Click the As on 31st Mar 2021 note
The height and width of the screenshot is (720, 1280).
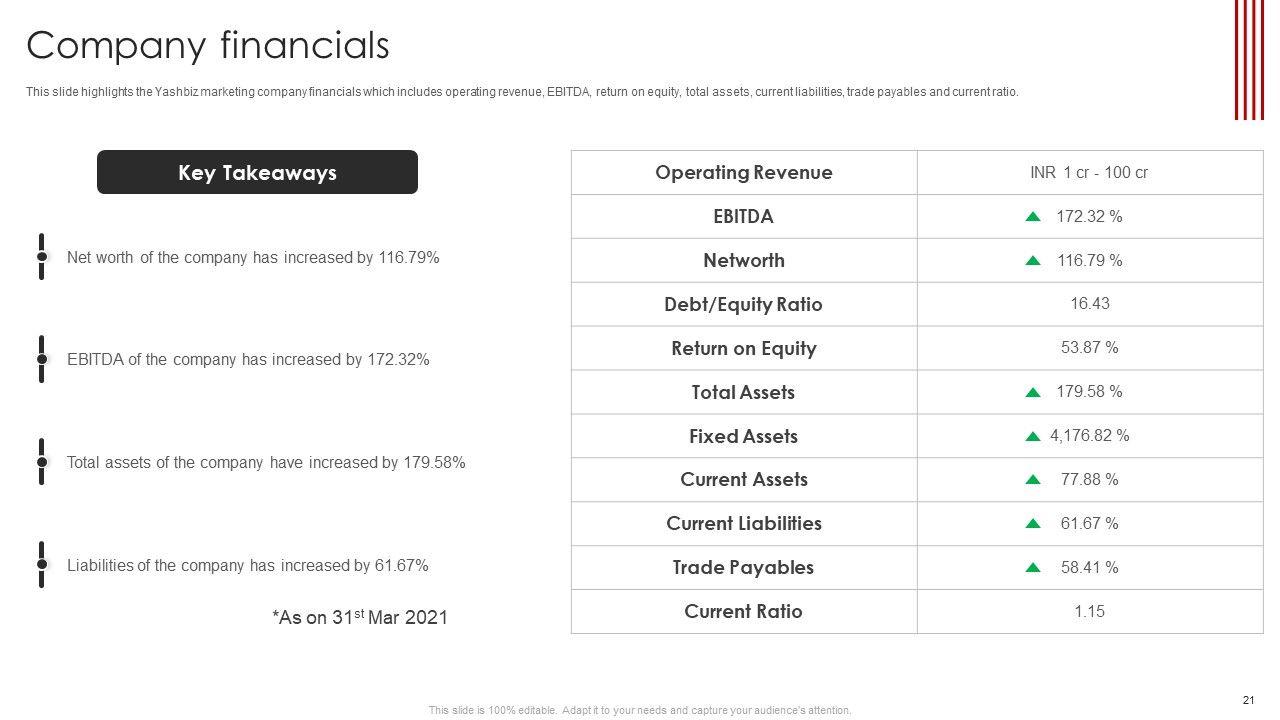coord(360,617)
